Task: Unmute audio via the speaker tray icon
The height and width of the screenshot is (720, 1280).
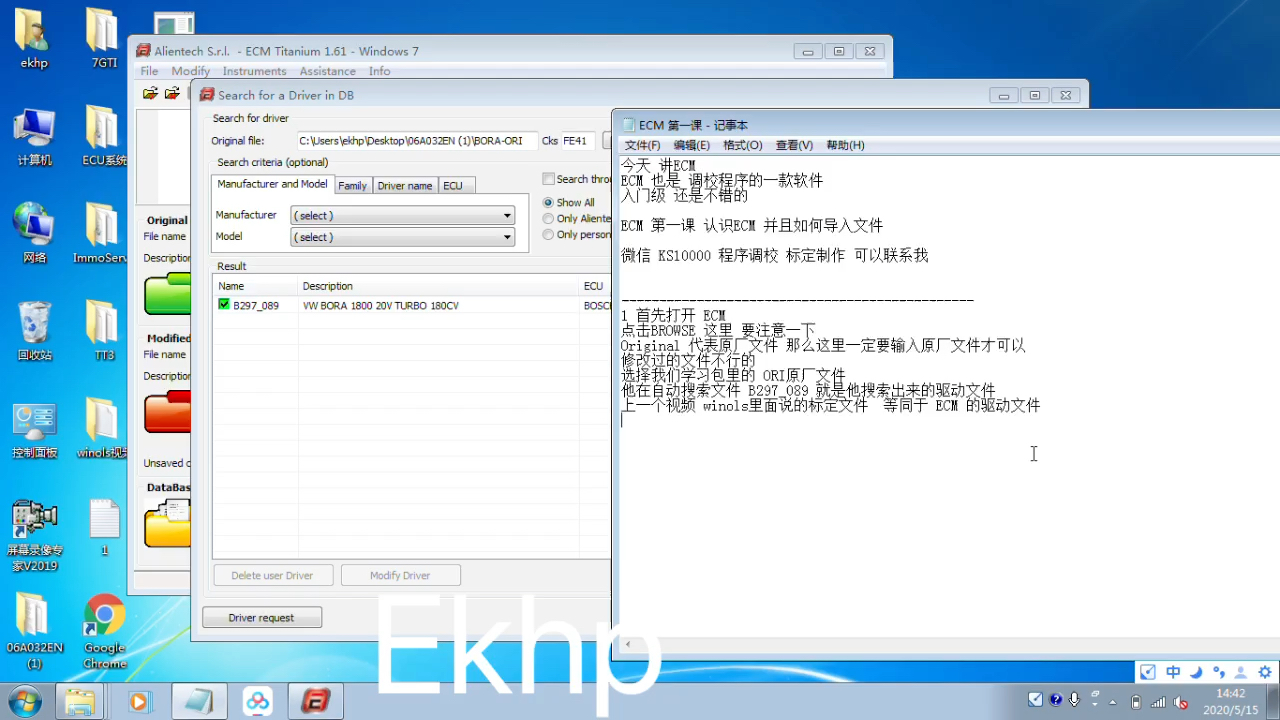Action: coord(1180,702)
